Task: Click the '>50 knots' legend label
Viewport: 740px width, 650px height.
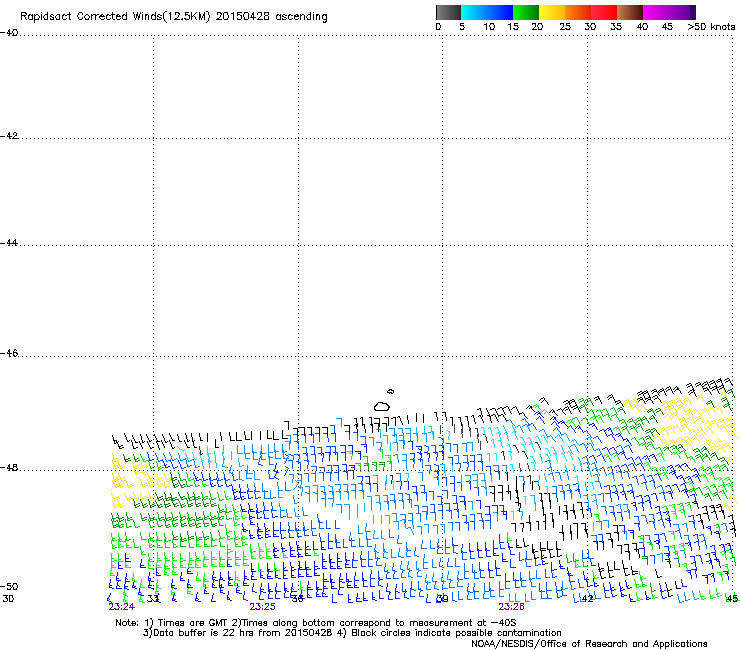Action: [x=711, y=27]
